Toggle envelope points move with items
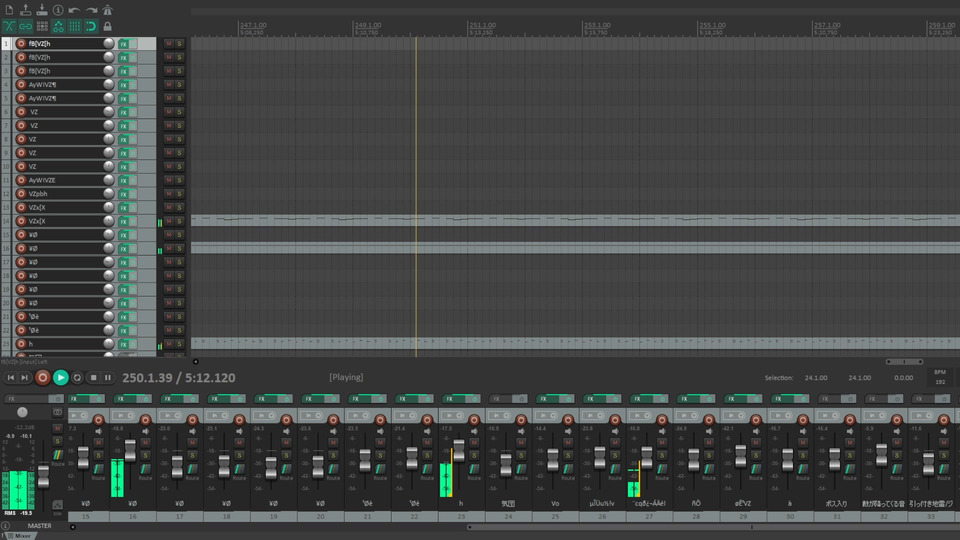Image resolution: width=960 pixels, height=540 pixels. [58, 26]
